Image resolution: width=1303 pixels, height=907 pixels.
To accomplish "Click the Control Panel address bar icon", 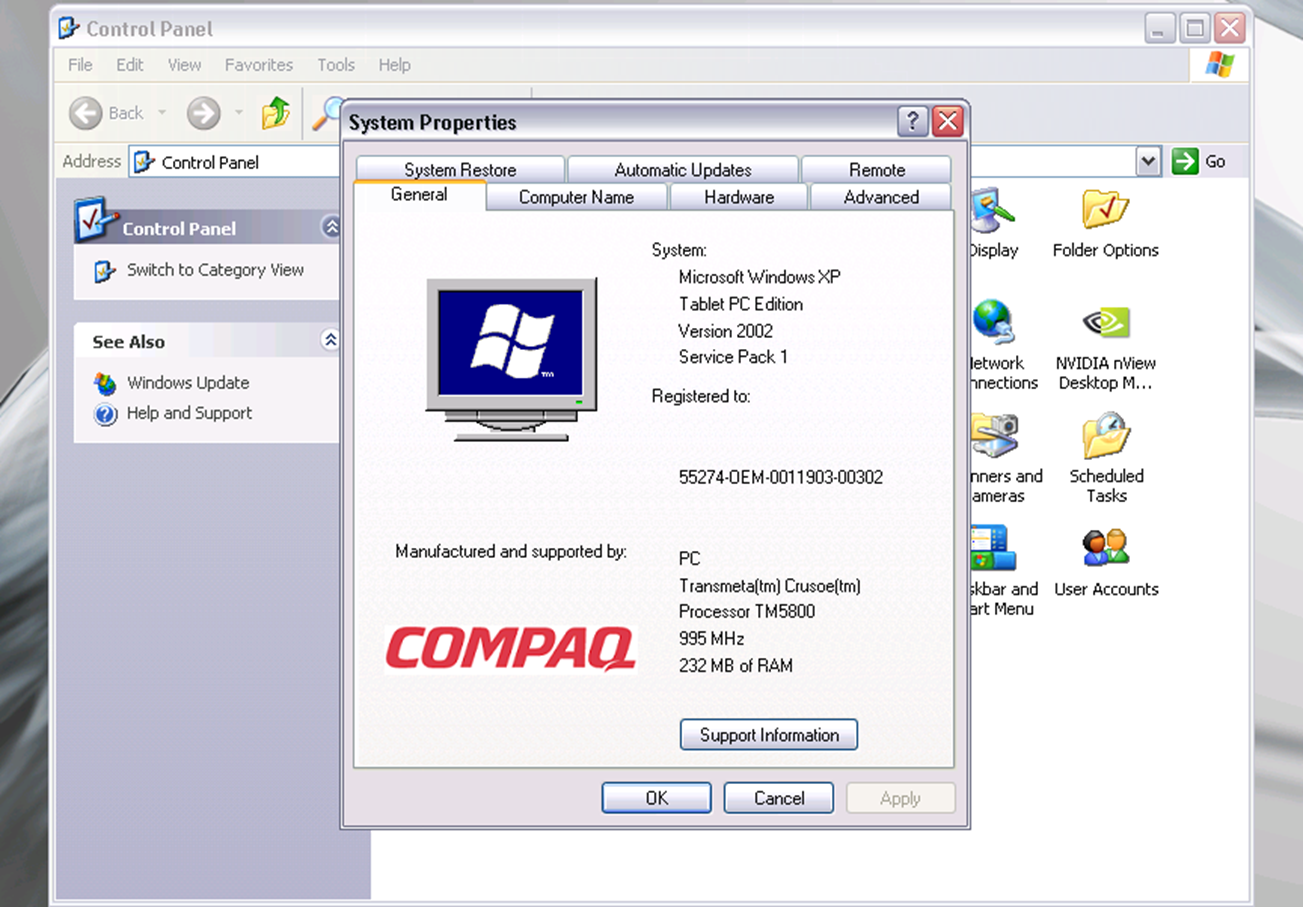I will tap(145, 162).
